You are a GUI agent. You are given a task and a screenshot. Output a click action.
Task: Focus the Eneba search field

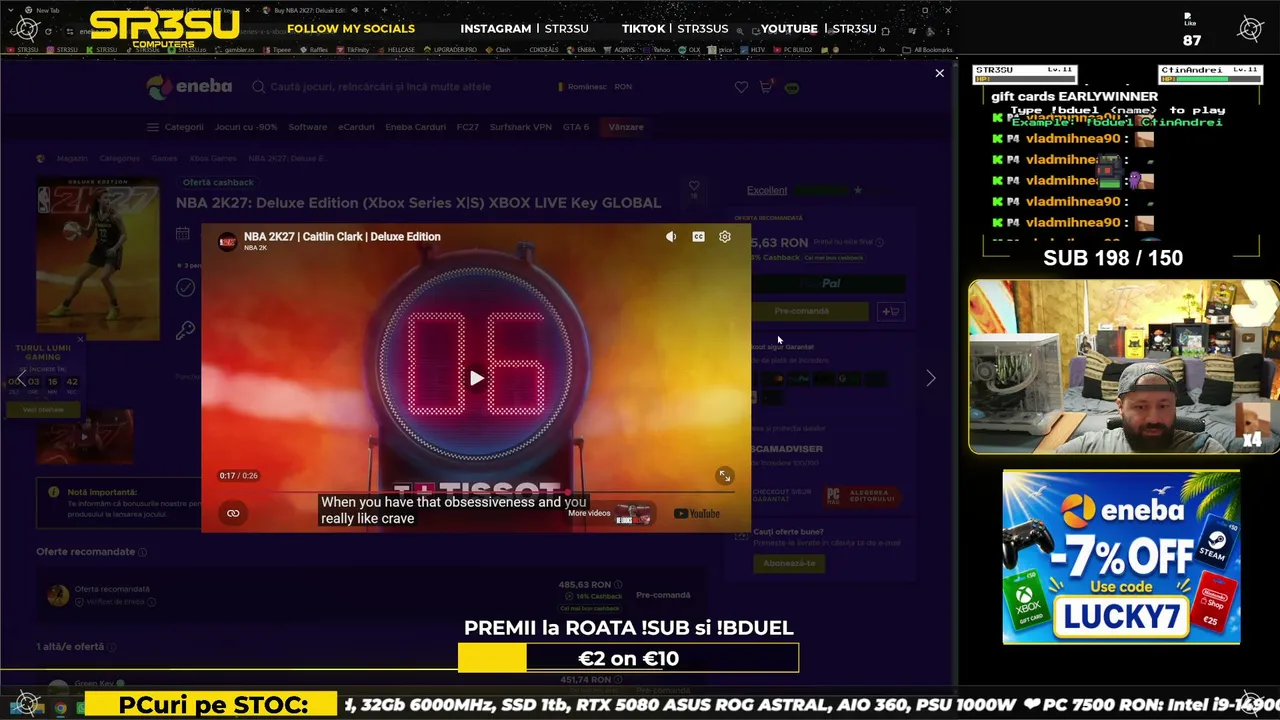395,87
